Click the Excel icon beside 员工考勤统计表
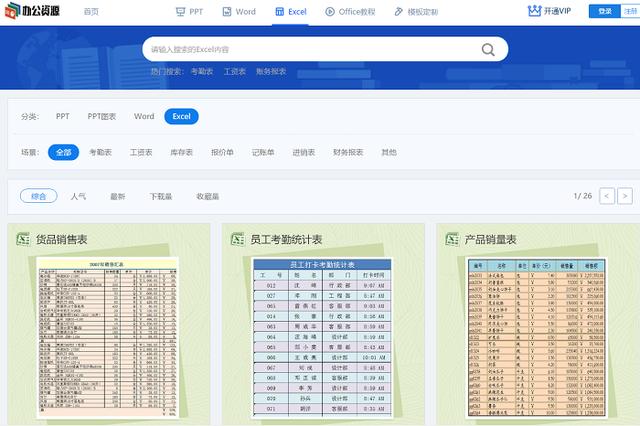The height and width of the screenshot is (426, 640). (x=238, y=239)
